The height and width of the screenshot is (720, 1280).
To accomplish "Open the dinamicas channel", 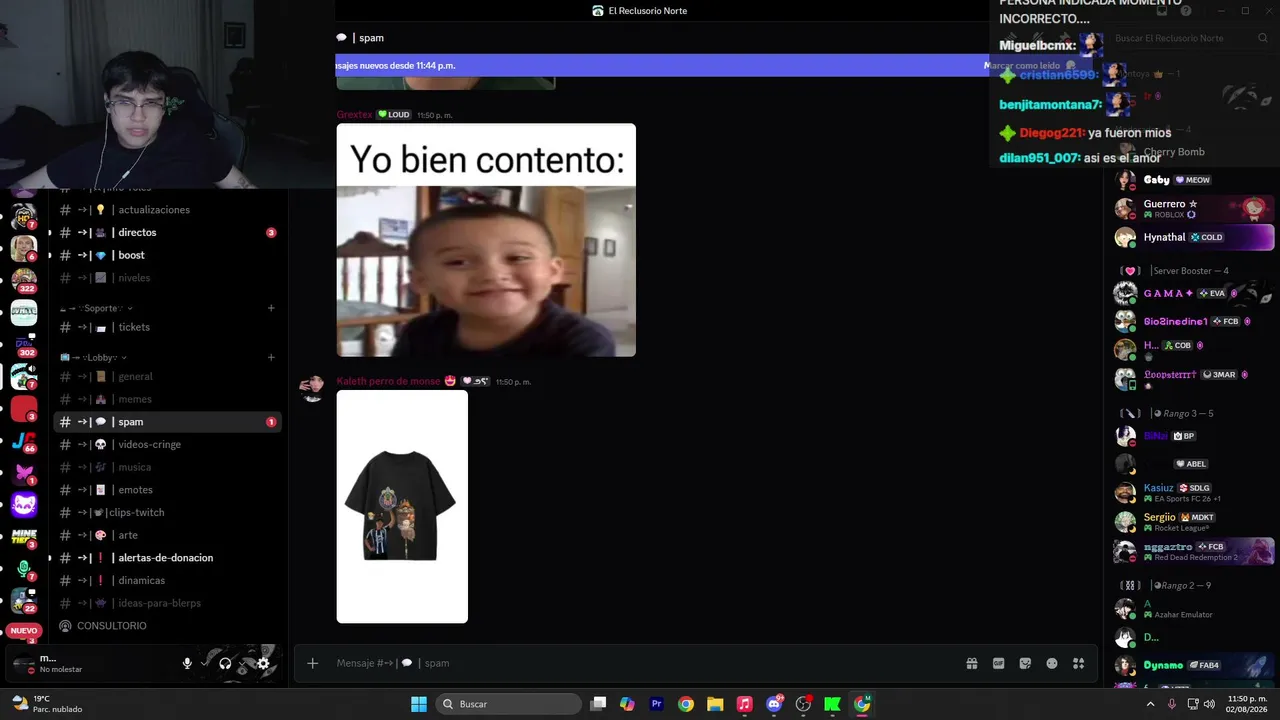I will (167, 580).
